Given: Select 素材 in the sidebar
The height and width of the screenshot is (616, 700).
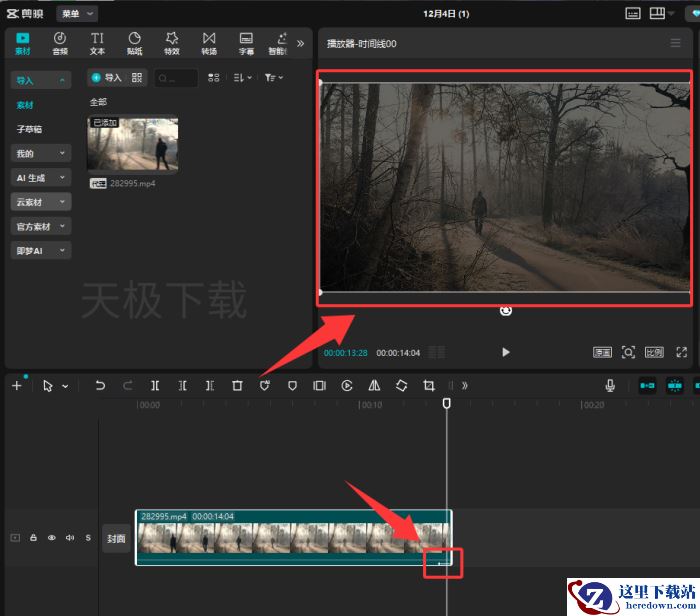Looking at the screenshot, I should pos(25,105).
